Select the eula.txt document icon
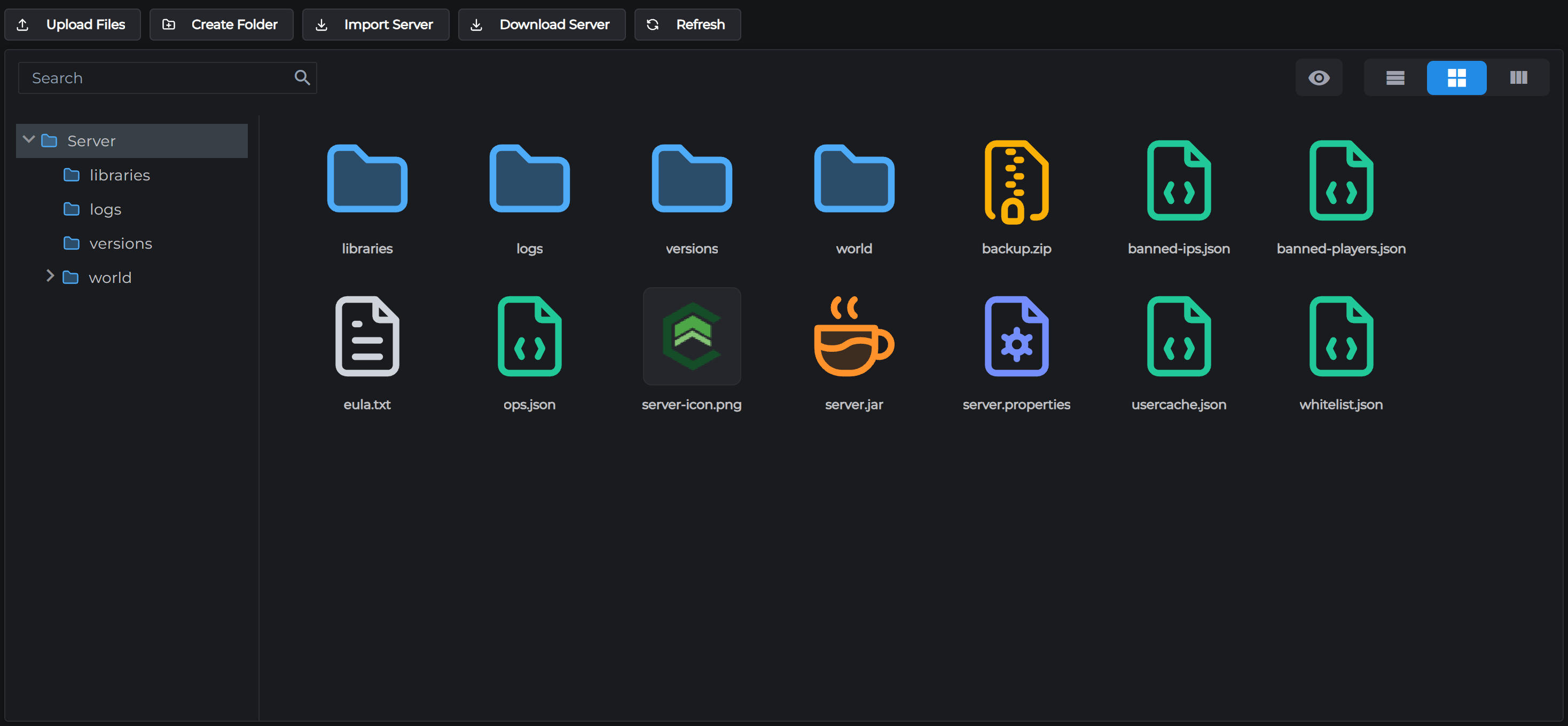 367,336
